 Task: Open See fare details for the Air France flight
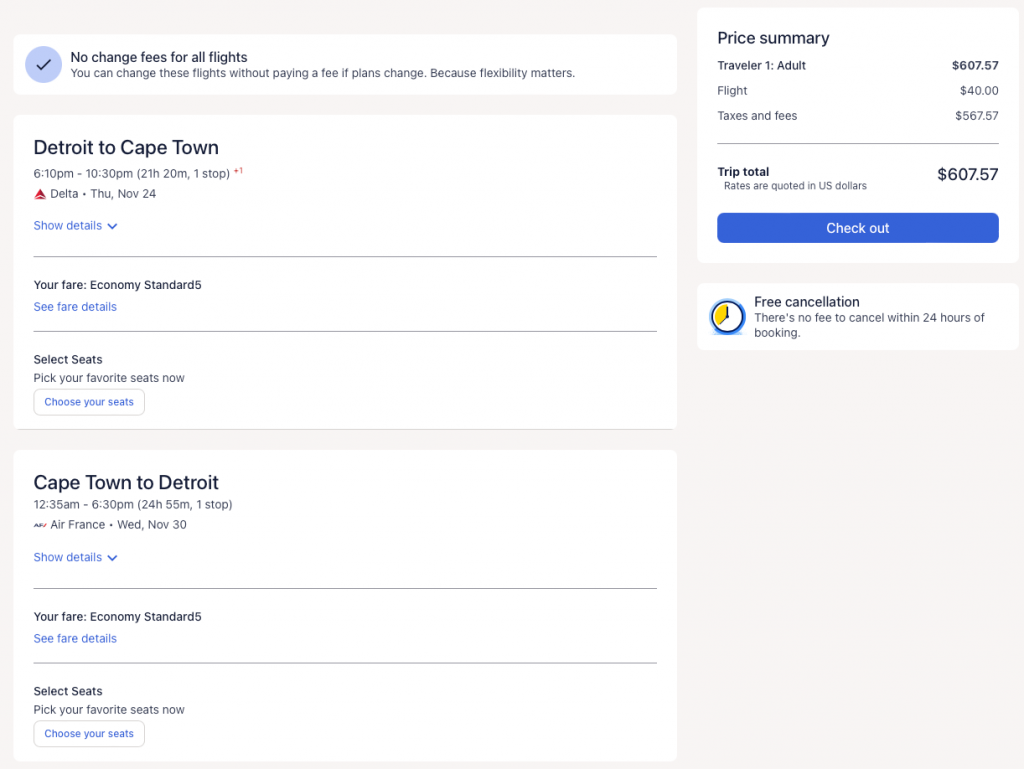(75, 639)
